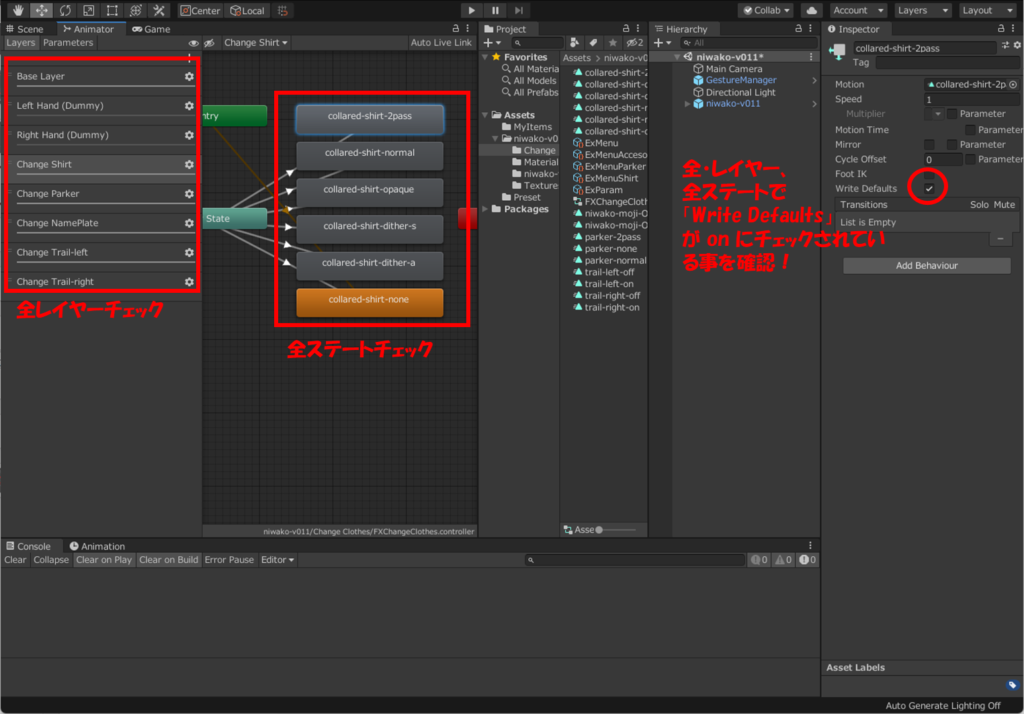1024x714 pixels.
Task: Open settings gear for Change Shirt layer
Action: point(189,164)
